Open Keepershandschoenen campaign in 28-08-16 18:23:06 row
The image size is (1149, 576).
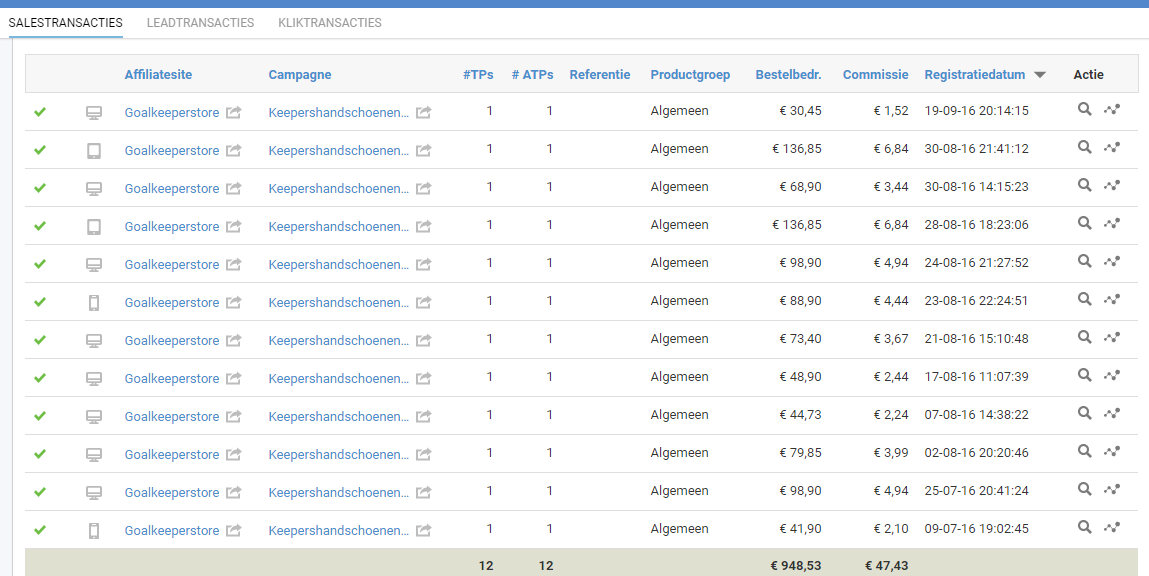coord(339,227)
